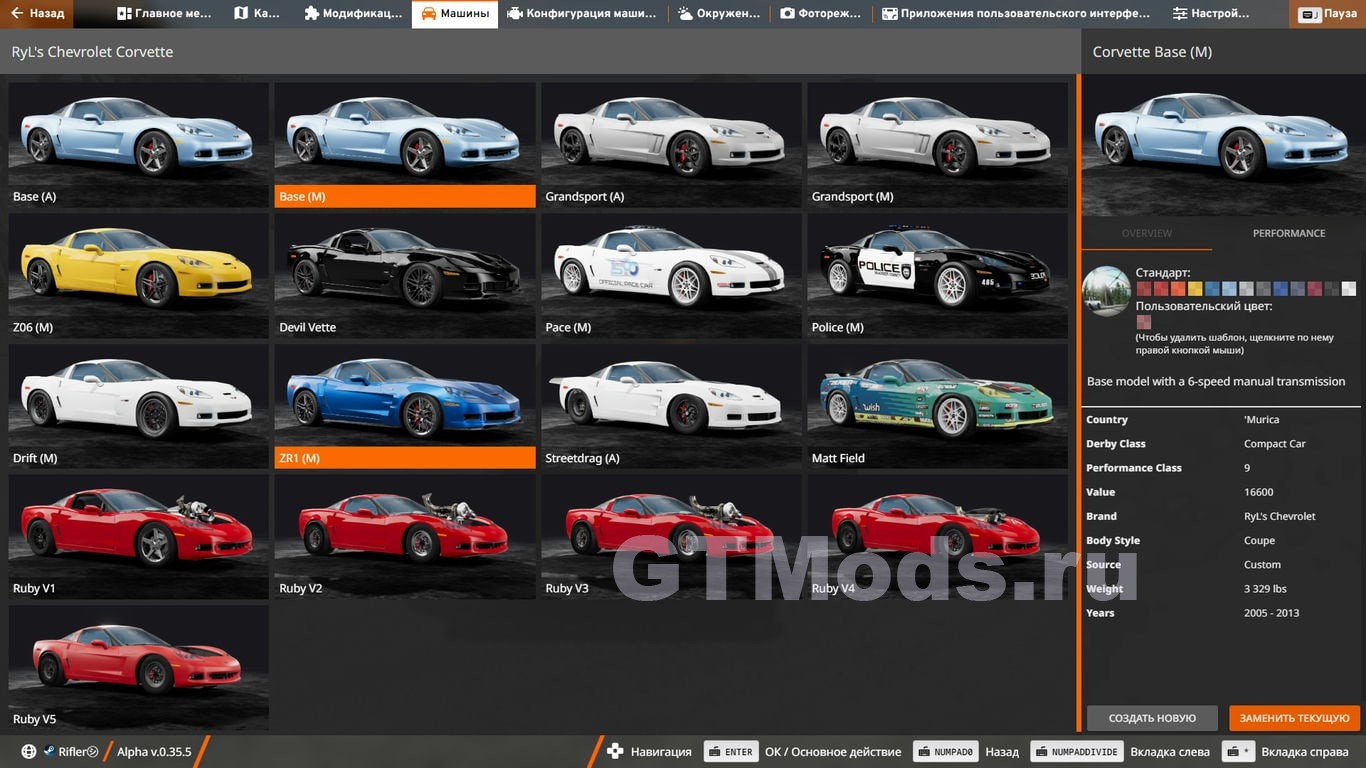Click the СОЗДАТЬ НОВУЮ button
Image resolution: width=1366 pixels, height=768 pixels.
1152,718
